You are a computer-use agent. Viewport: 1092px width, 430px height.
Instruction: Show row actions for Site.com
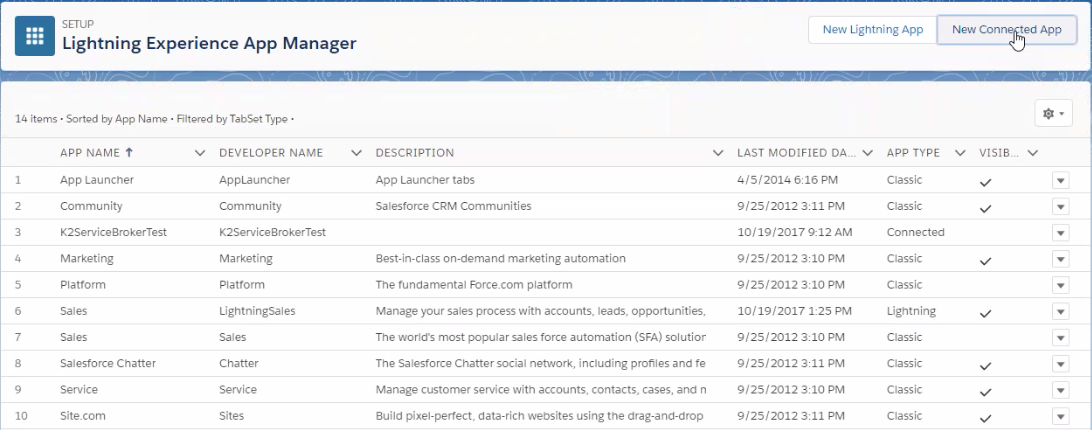pyautogui.click(x=1060, y=416)
